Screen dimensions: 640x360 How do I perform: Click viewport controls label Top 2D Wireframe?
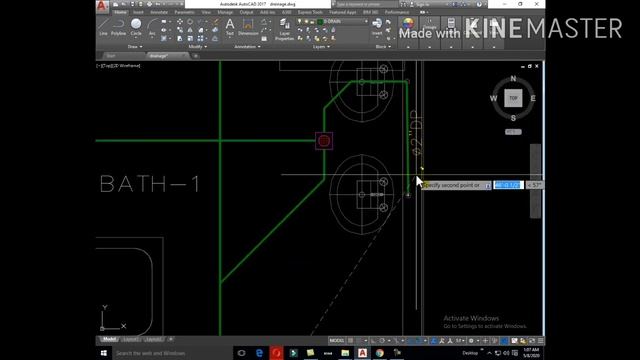tap(118, 65)
